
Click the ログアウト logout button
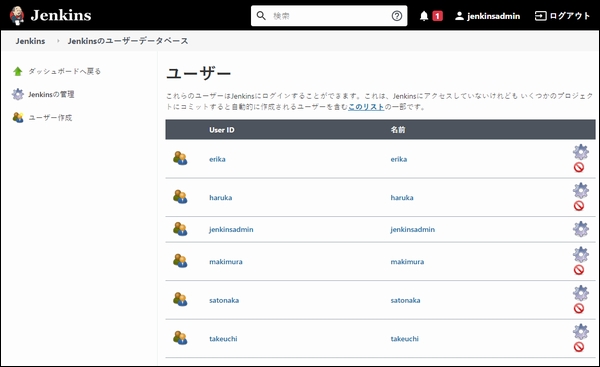(562, 16)
